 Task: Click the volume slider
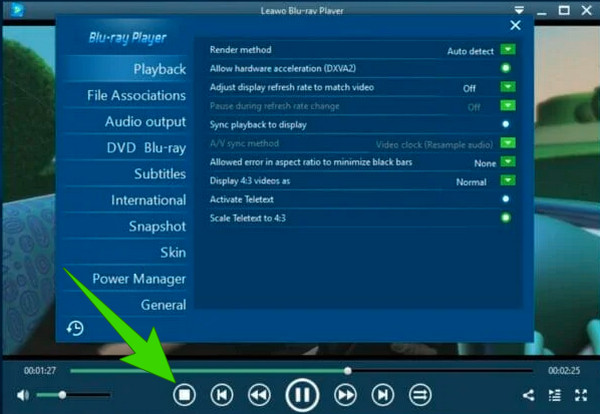73,394
